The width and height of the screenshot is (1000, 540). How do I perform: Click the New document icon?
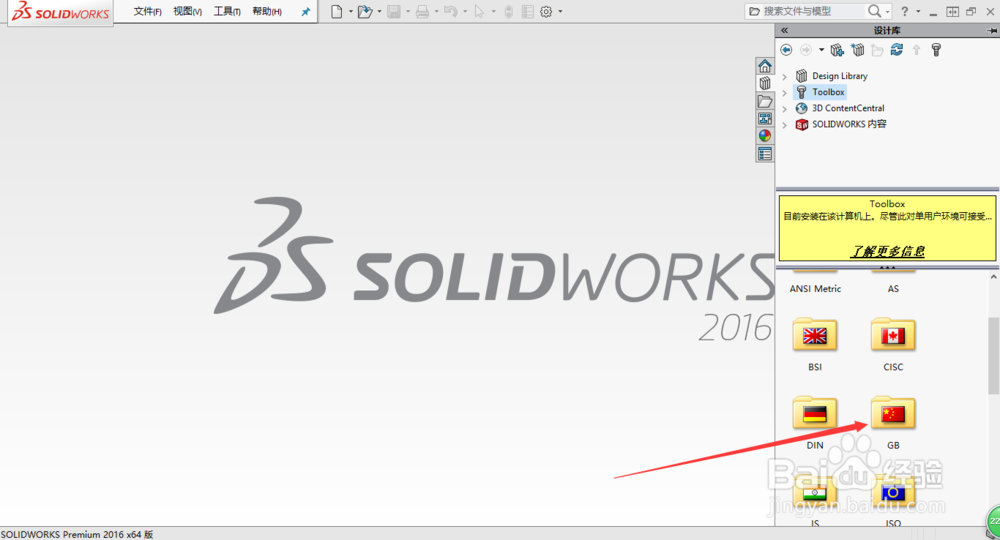pos(336,11)
